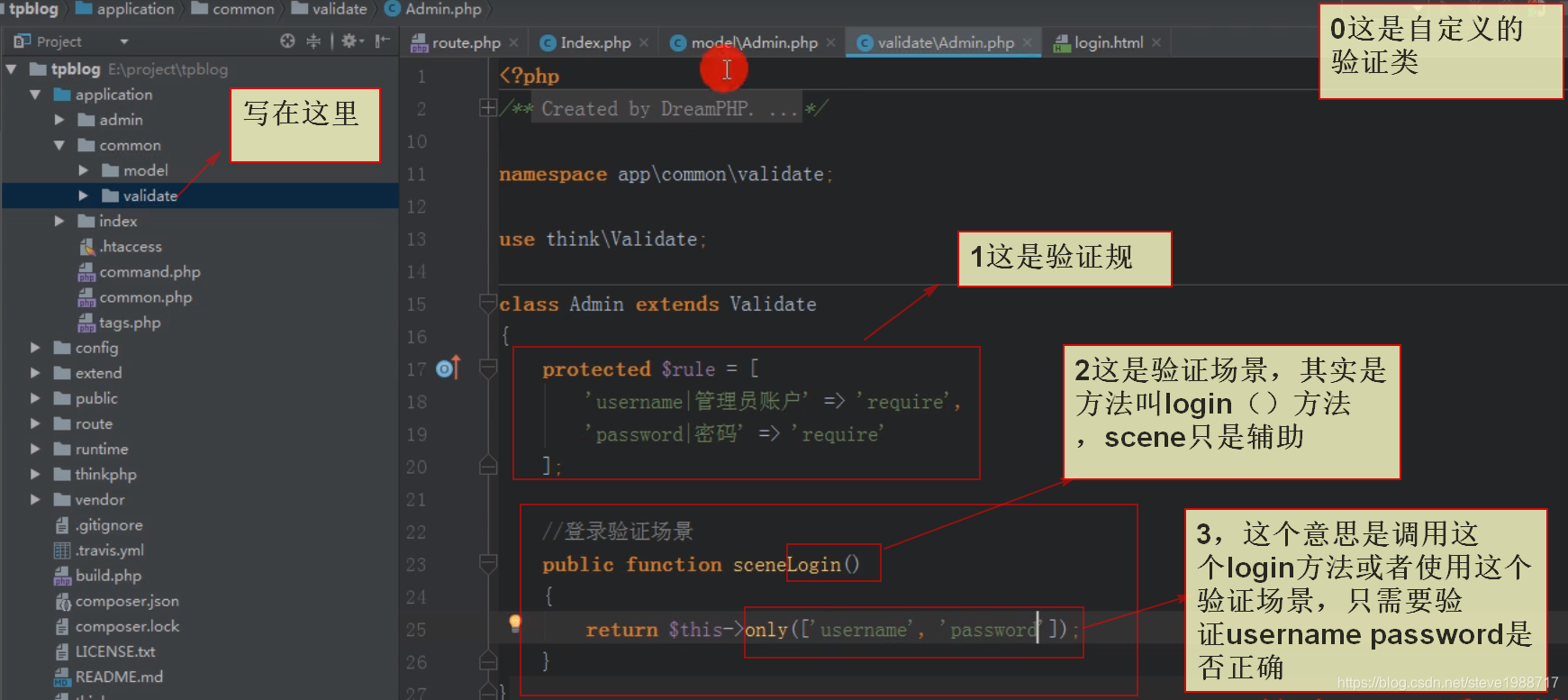Expand the config folder
The height and width of the screenshot is (700, 1568).
point(36,348)
